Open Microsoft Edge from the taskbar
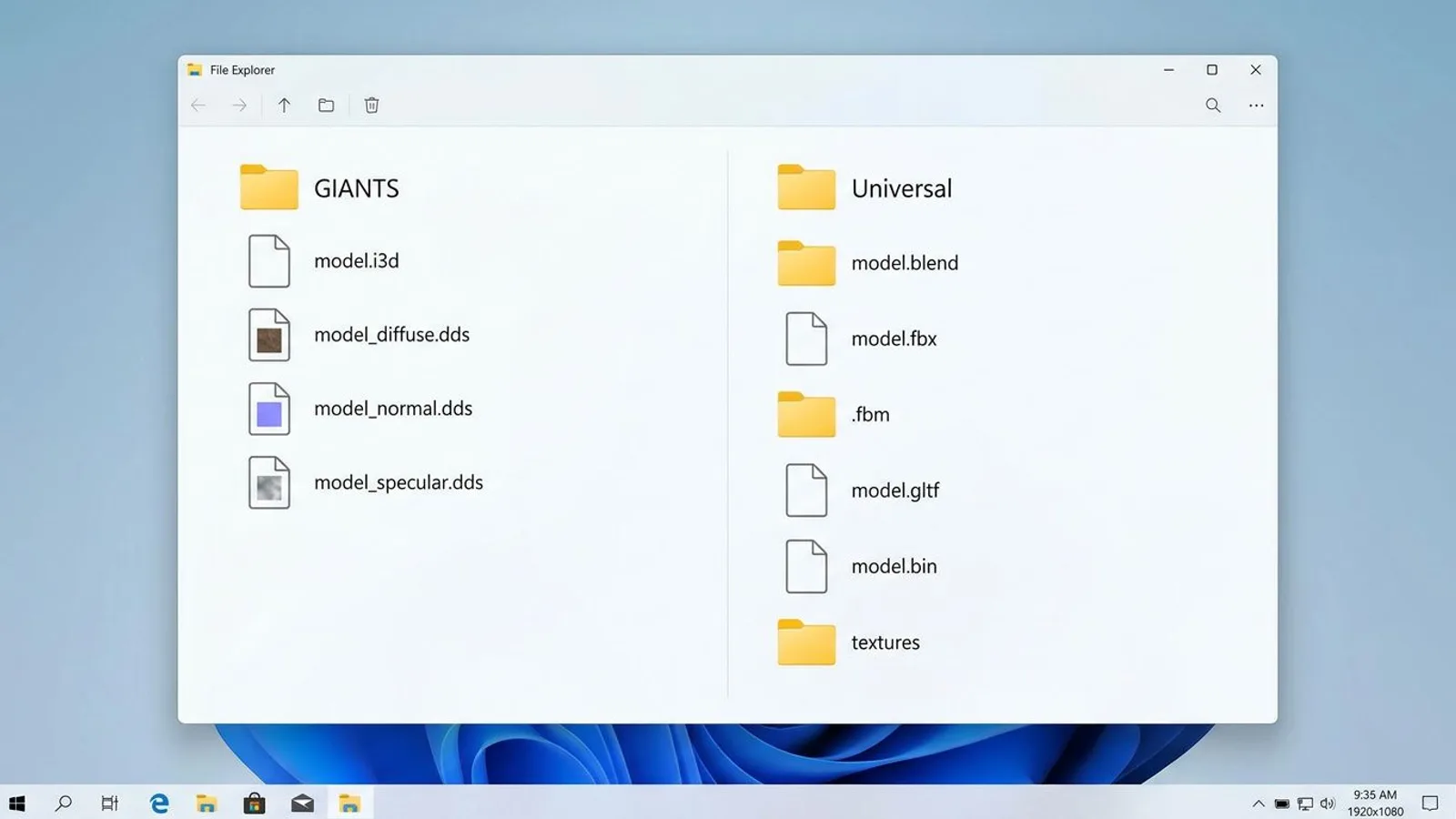Image resolution: width=1456 pixels, height=819 pixels. point(159,804)
